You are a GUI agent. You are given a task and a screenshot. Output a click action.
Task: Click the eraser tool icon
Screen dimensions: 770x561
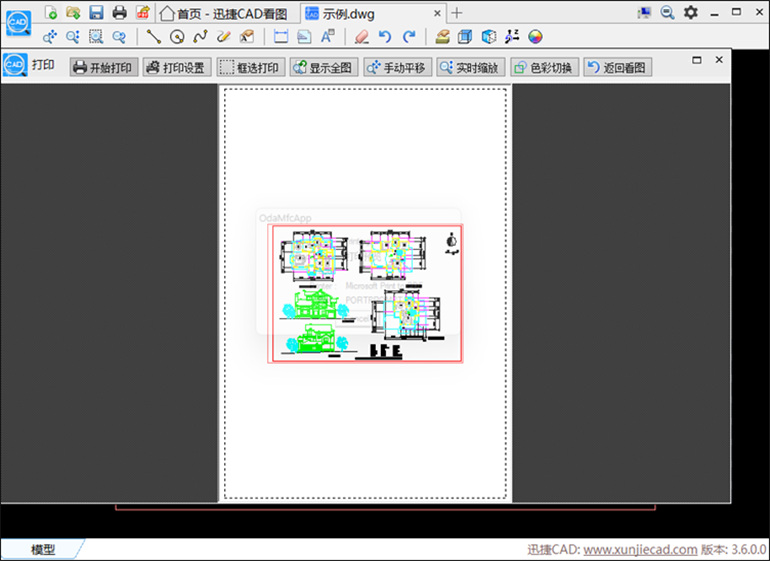pos(362,37)
